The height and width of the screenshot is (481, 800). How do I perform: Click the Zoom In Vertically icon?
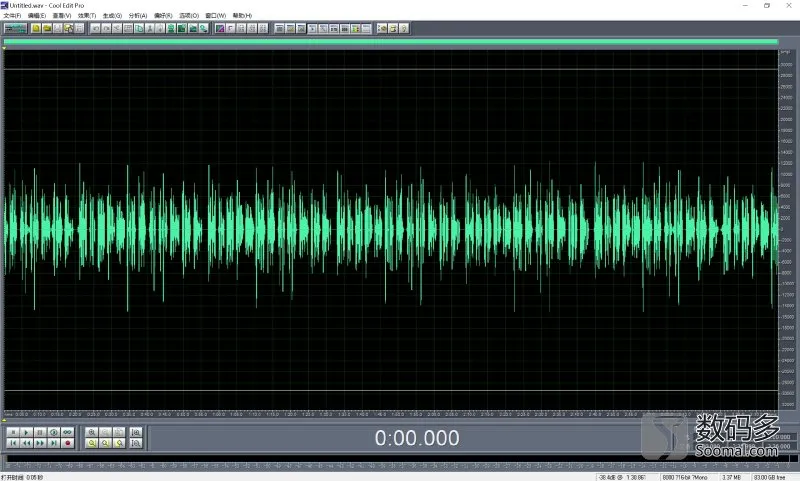(136, 432)
